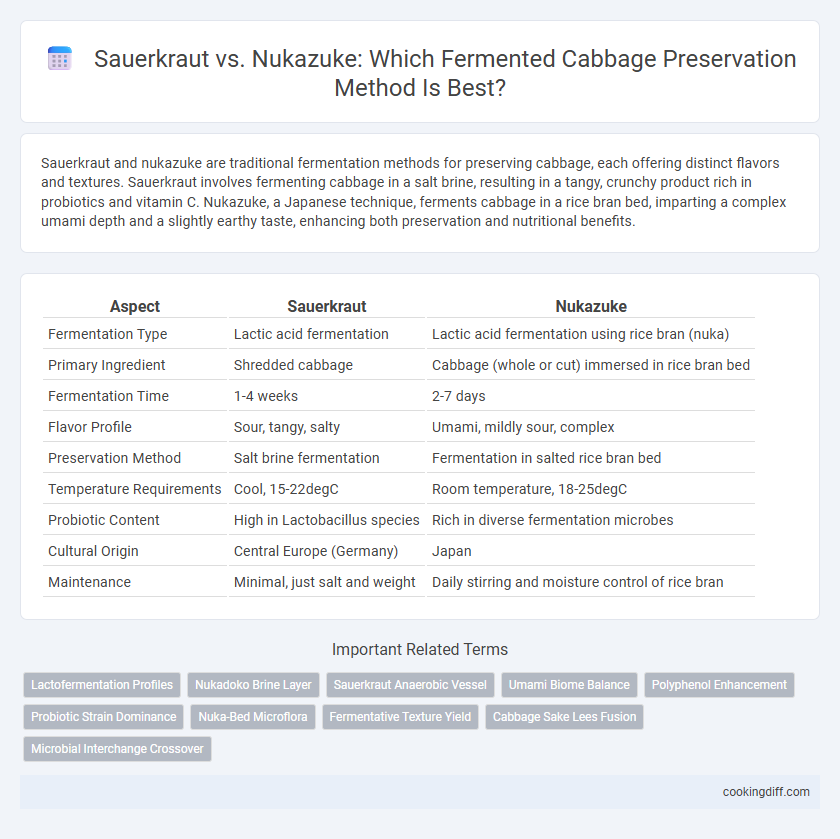
Task: Open the Sauerkraut Anaerobic Vessel tag
Action: (x=410, y=685)
